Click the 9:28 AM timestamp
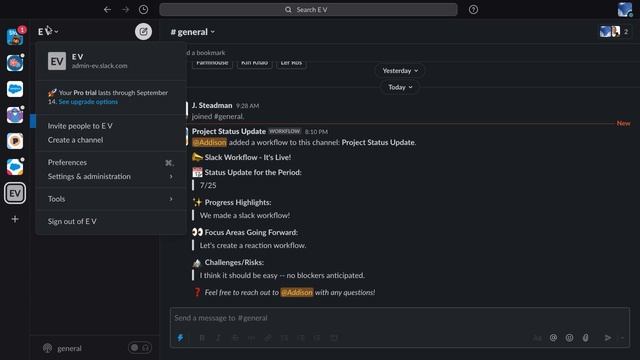 point(247,106)
